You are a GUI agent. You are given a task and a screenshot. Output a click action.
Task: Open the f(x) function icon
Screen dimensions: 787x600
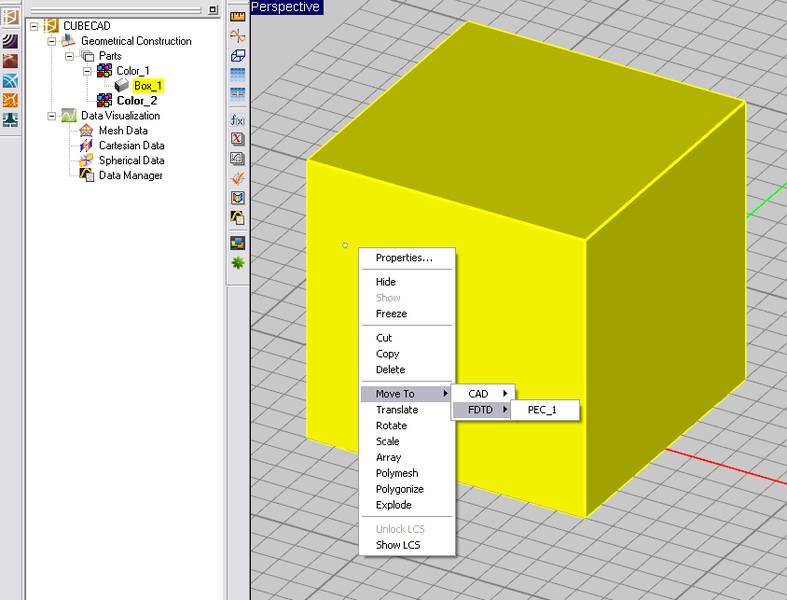pos(238,120)
